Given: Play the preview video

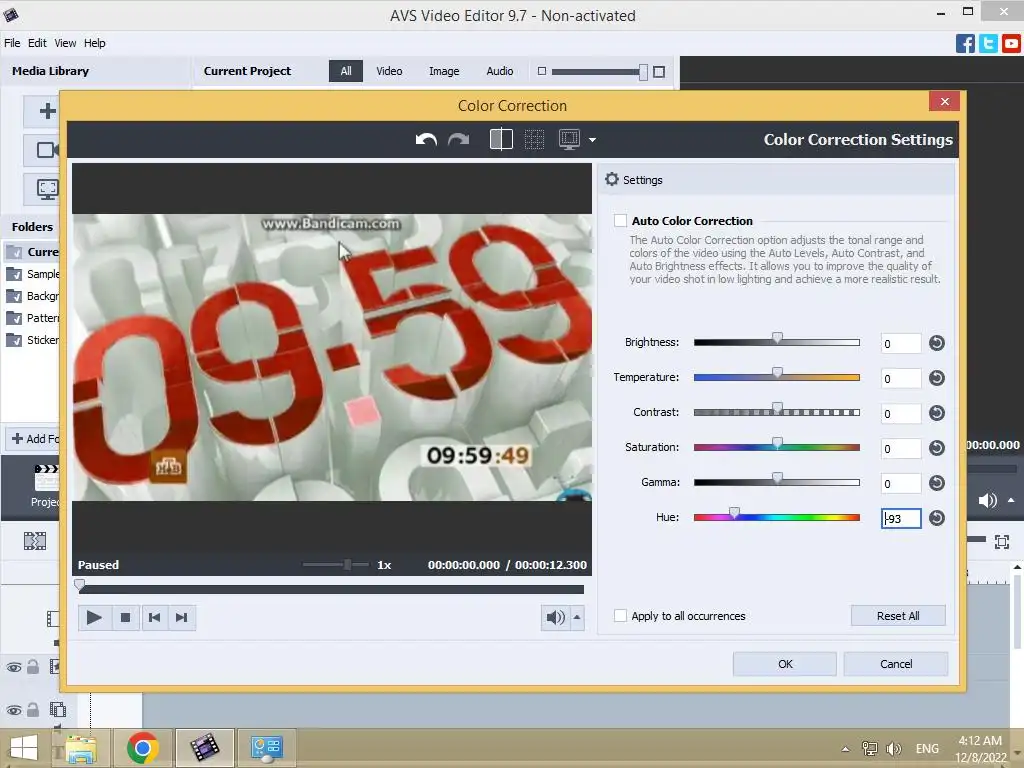Looking at the screenshot, I should (94, 617).
